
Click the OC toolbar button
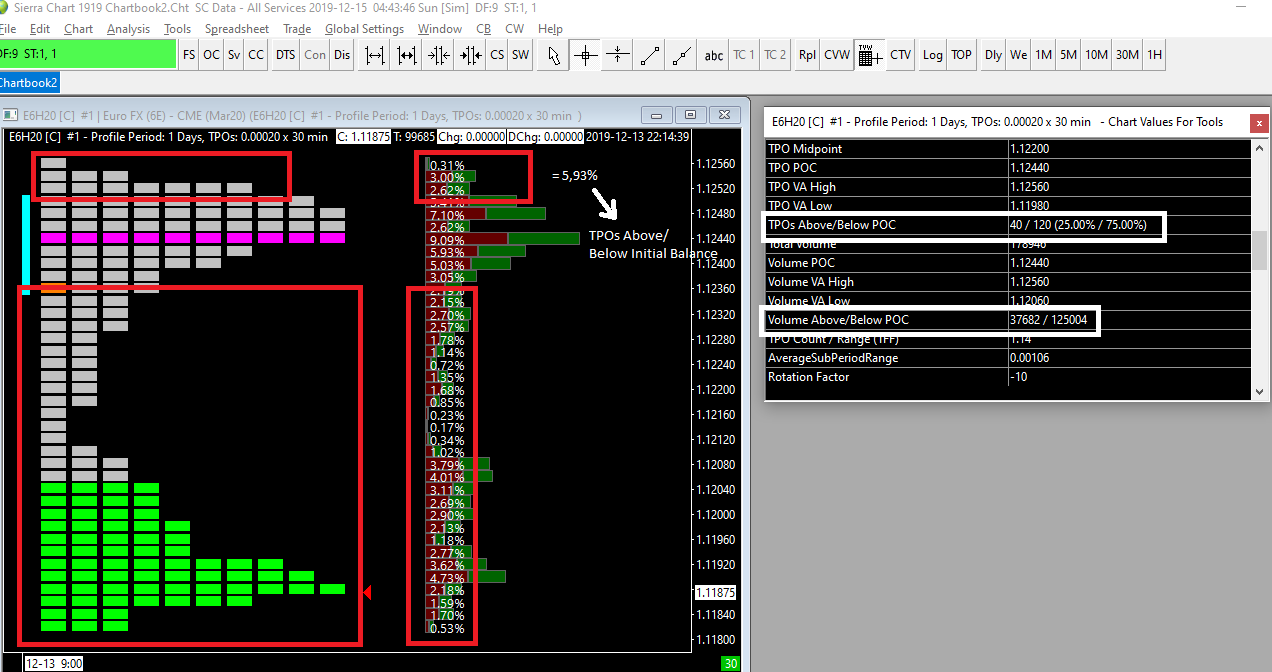[x=211, y=55]
